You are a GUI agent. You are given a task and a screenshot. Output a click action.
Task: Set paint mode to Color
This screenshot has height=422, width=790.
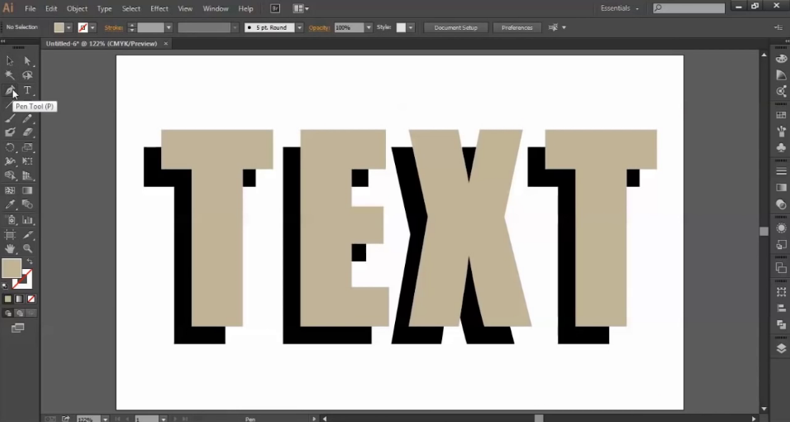click(8, 299)
